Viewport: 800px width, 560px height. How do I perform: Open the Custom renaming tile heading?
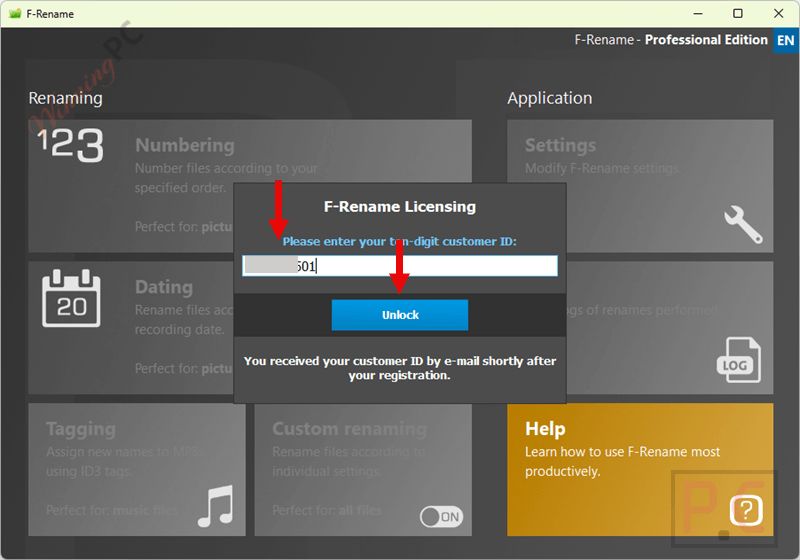point(349,429)
